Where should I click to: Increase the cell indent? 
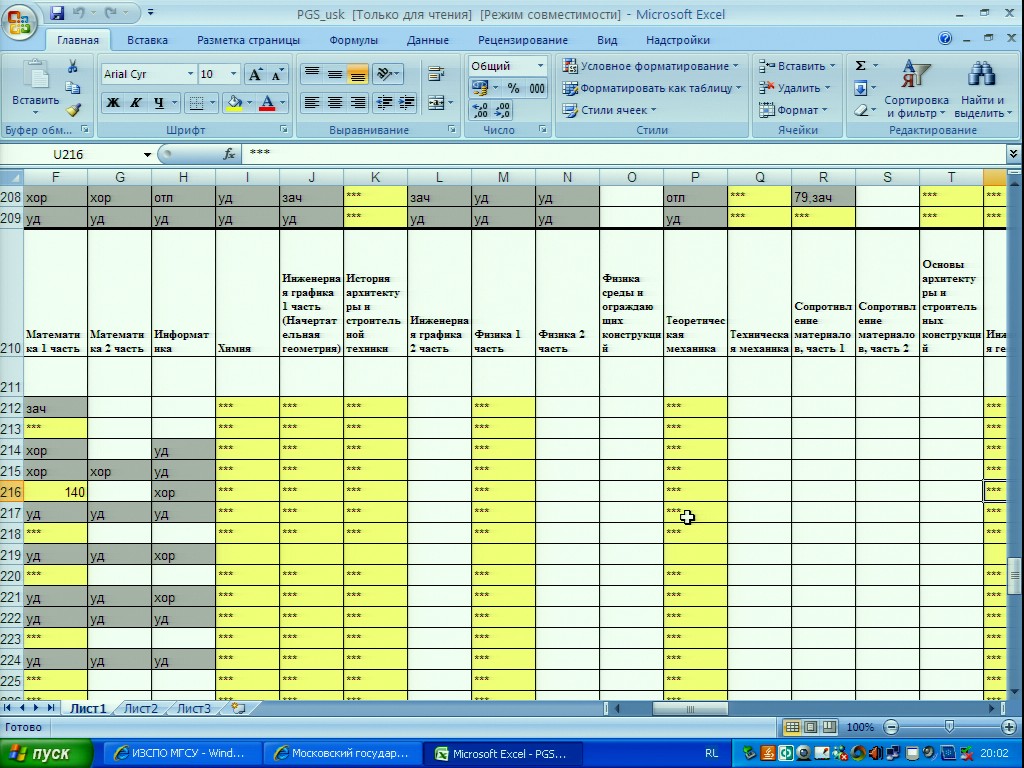click(x=407, y=103)
